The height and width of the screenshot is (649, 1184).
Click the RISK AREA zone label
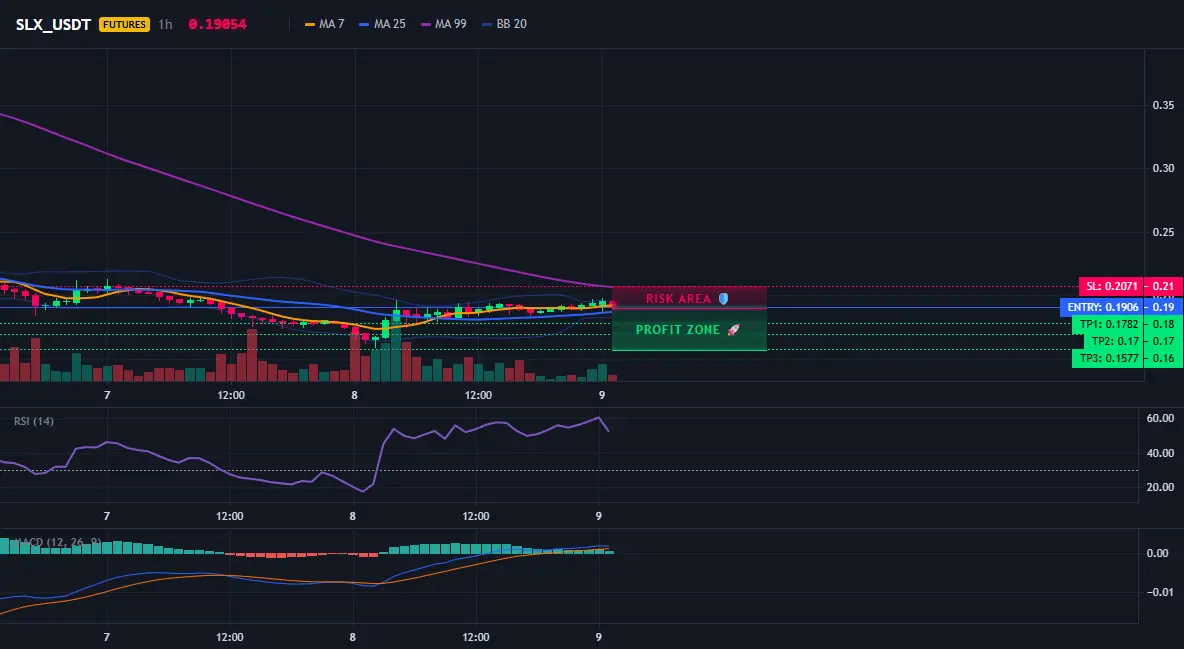[x=678, y=298]
